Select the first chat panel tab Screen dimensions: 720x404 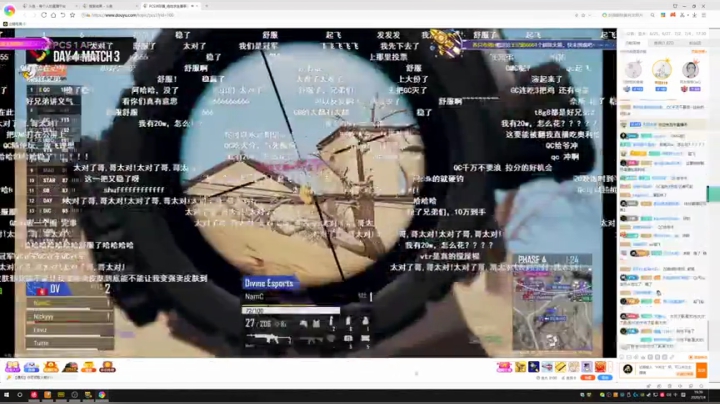(633, 43)
